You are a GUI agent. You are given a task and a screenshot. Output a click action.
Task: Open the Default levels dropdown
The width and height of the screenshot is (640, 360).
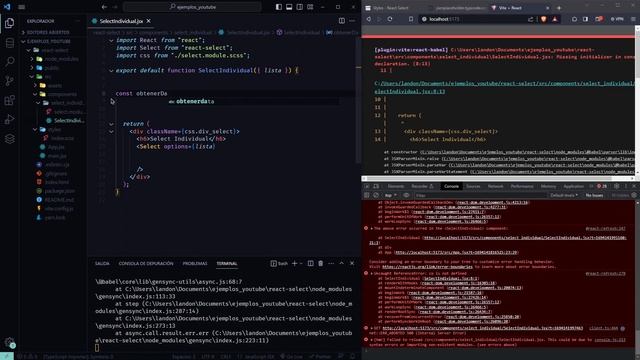pos(564,196)
